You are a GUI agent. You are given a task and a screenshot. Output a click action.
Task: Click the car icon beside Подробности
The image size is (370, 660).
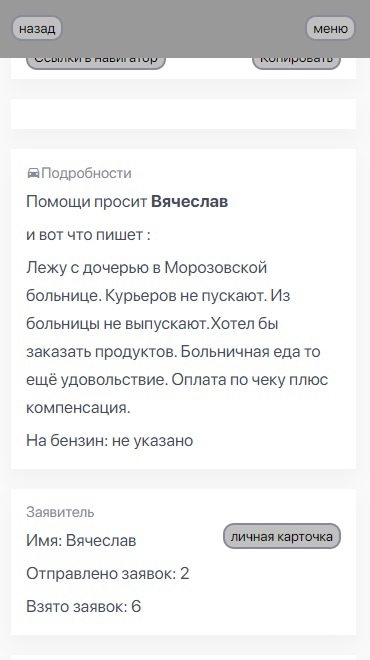click(x=33, y=173)
